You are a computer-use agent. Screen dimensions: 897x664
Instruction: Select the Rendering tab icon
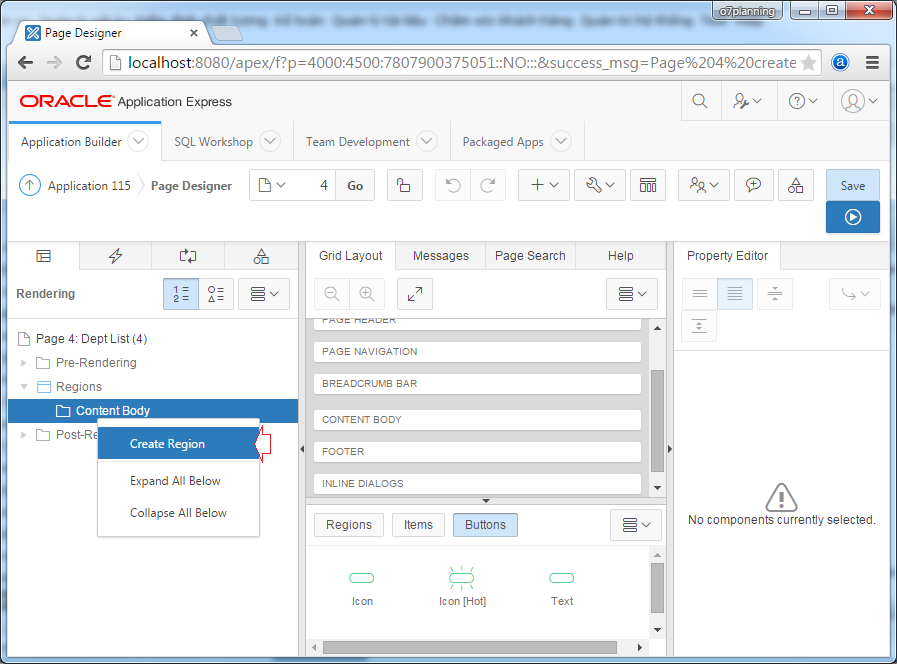(x=43, y=256)
